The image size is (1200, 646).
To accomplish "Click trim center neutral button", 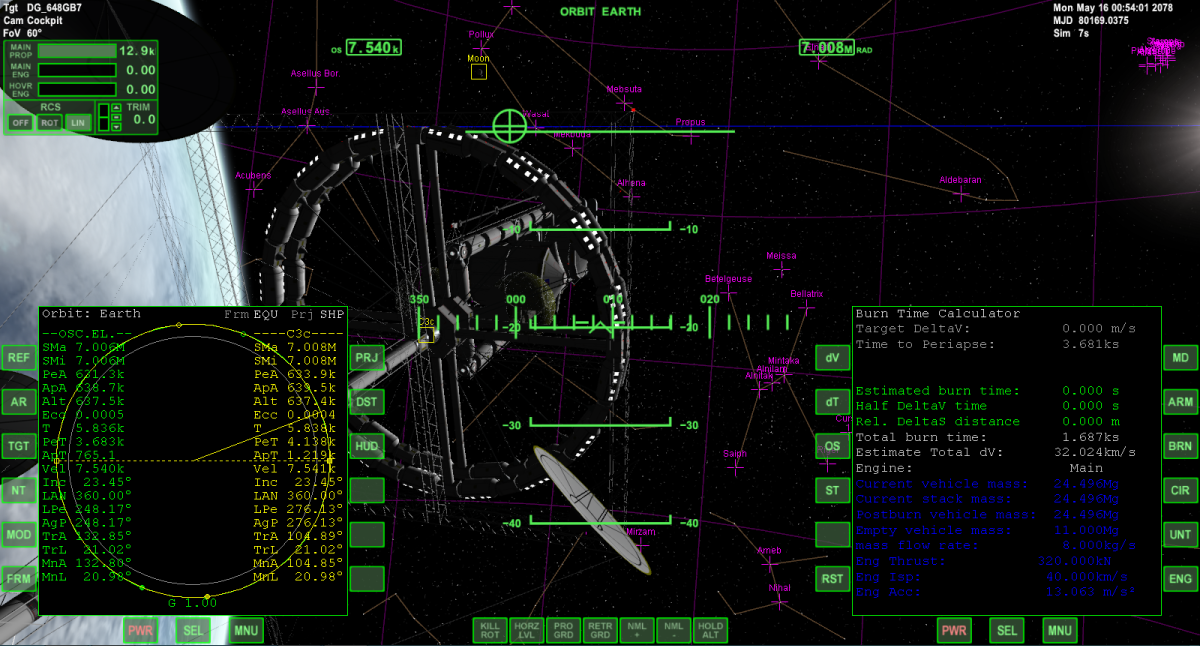I will (x=116, y=117).
